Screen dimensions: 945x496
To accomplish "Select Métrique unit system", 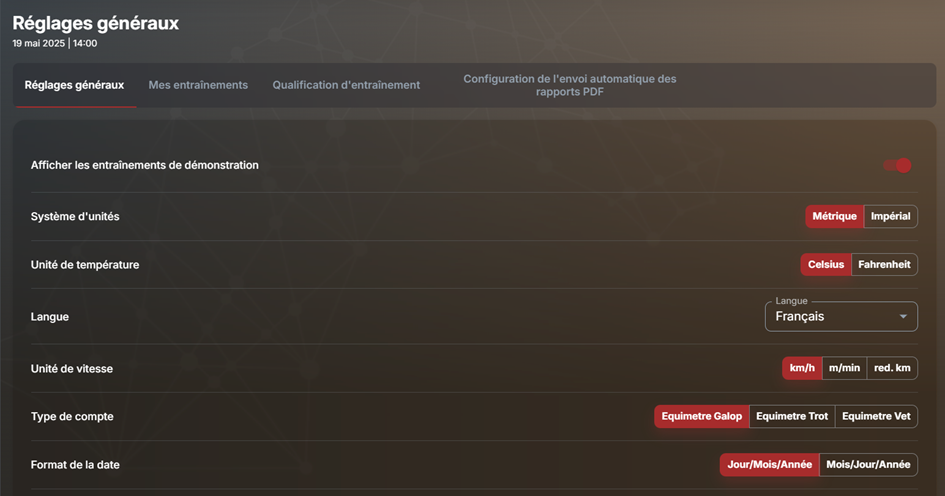I will [x=834, y=216].
